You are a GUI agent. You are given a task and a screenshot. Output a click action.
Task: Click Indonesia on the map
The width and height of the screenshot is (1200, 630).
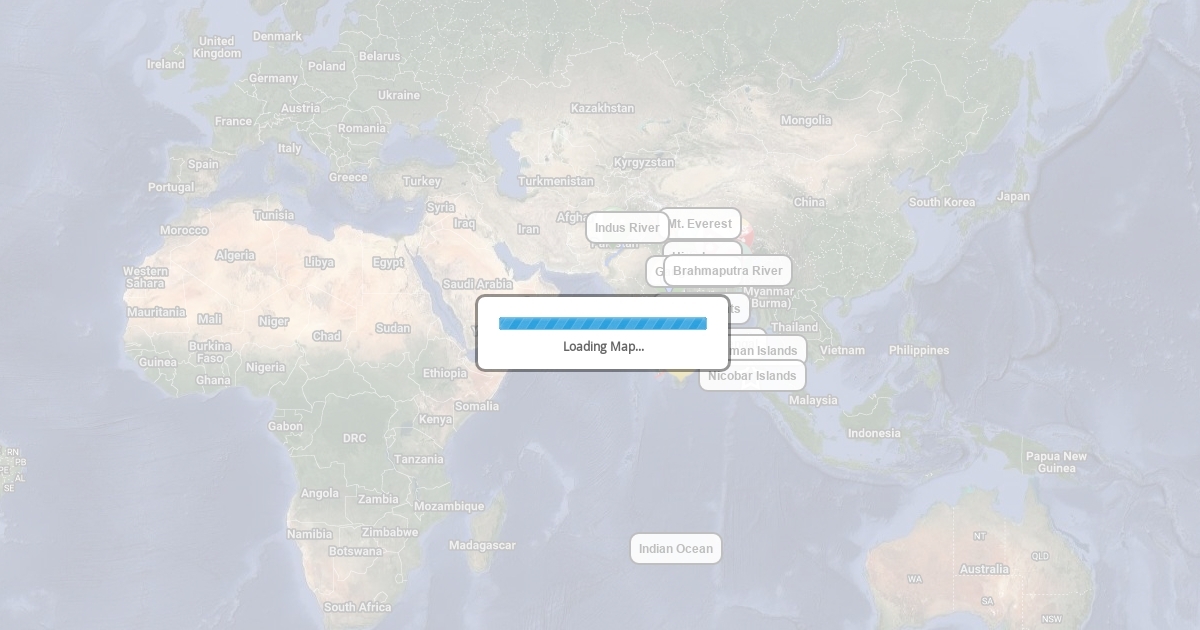click(x=874, y=433)
